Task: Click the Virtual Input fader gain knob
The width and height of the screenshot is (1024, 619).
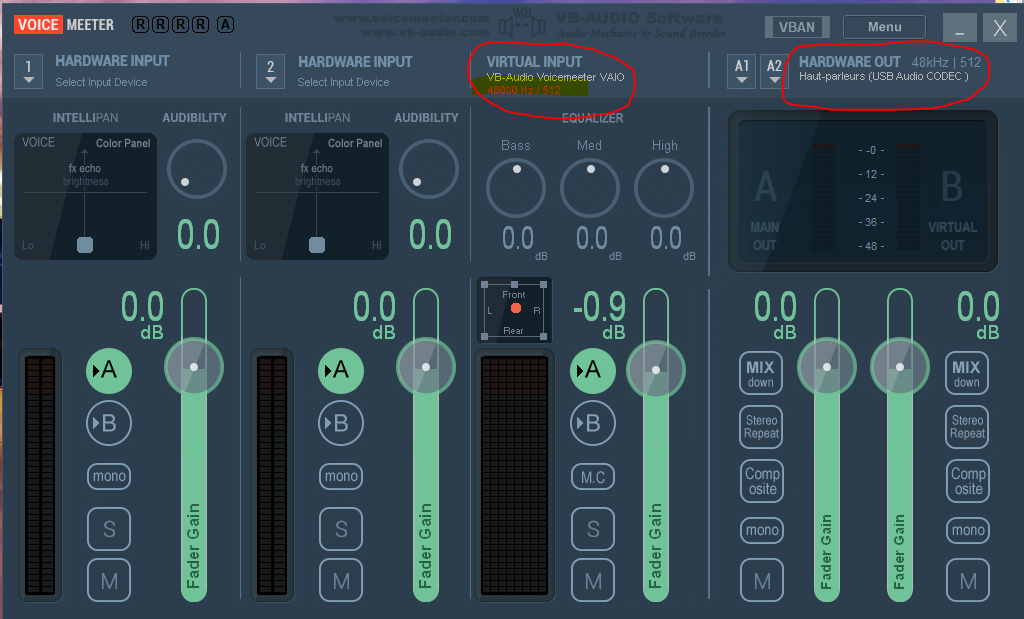Action: point(656,370)
